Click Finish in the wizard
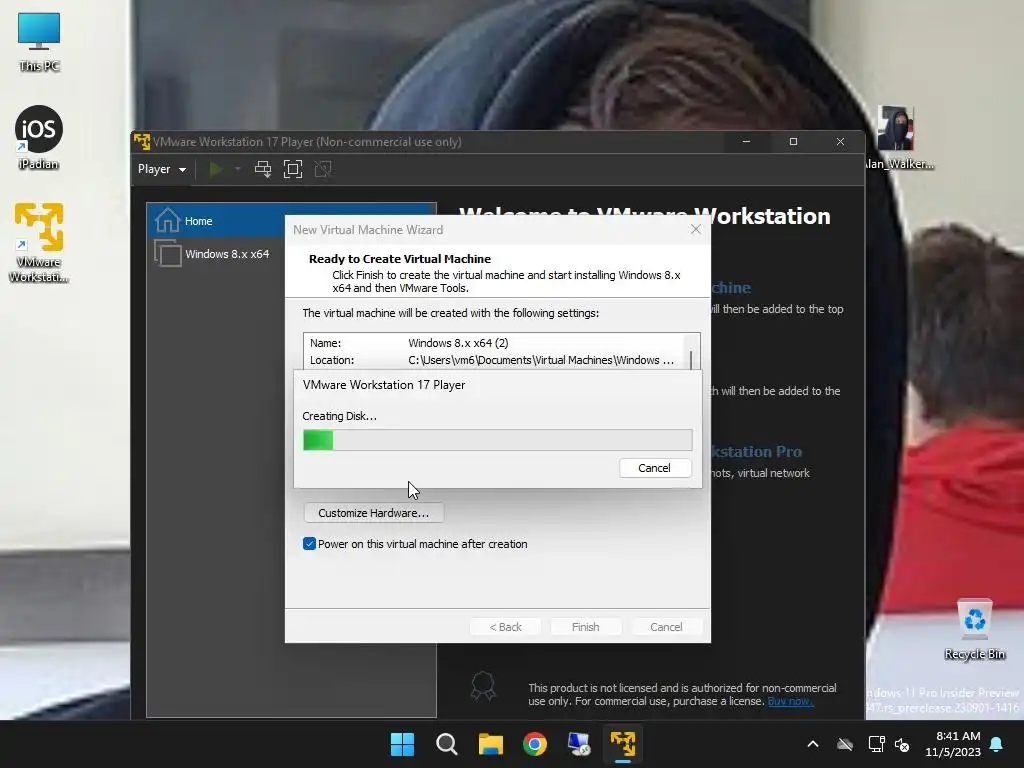Image resolution: width=1024 pixels, height=768 pixels. (x=585, y=627)
